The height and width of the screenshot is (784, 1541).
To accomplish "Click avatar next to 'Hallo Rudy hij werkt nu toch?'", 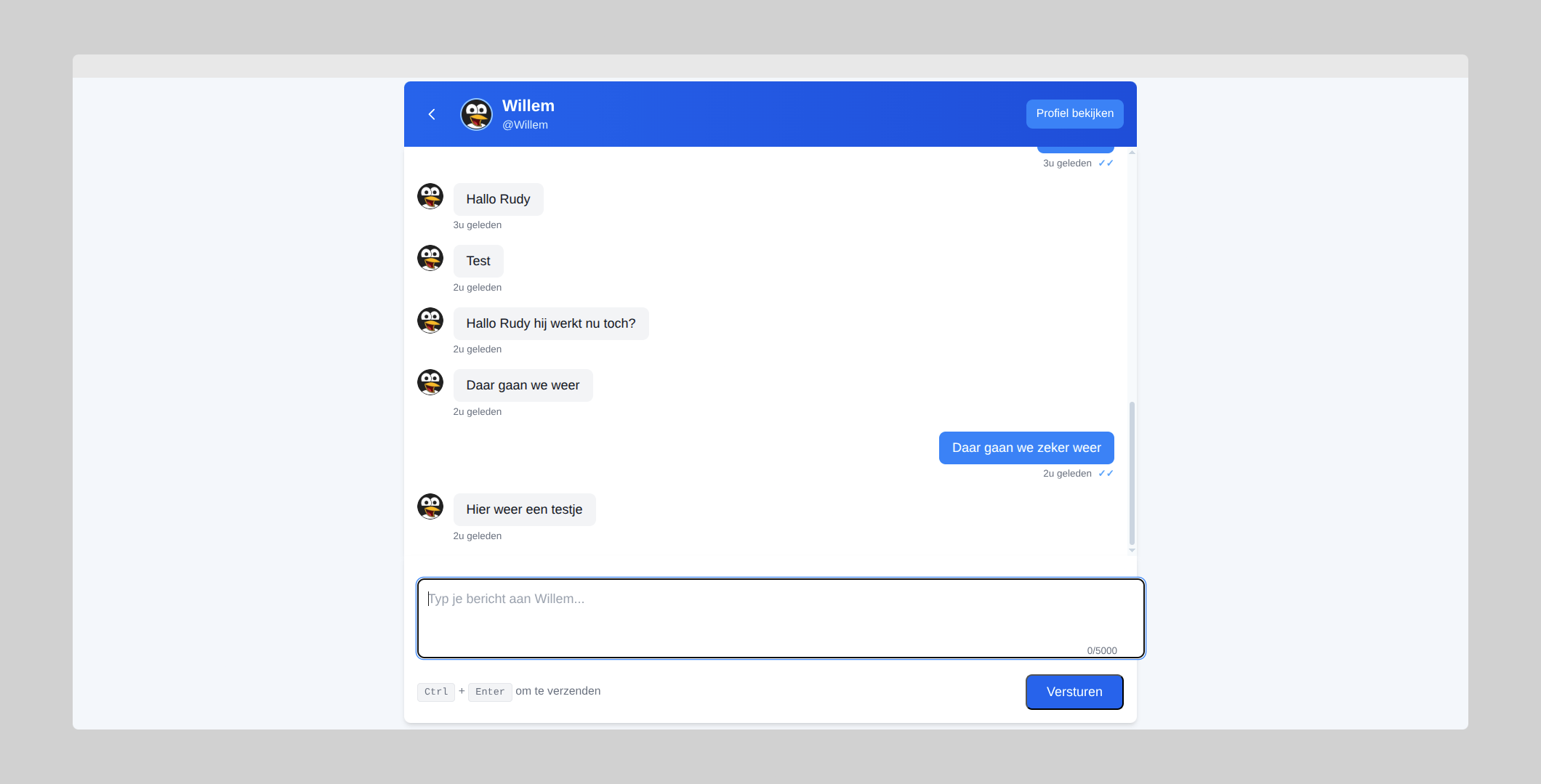I will click(x=430, y=320).
